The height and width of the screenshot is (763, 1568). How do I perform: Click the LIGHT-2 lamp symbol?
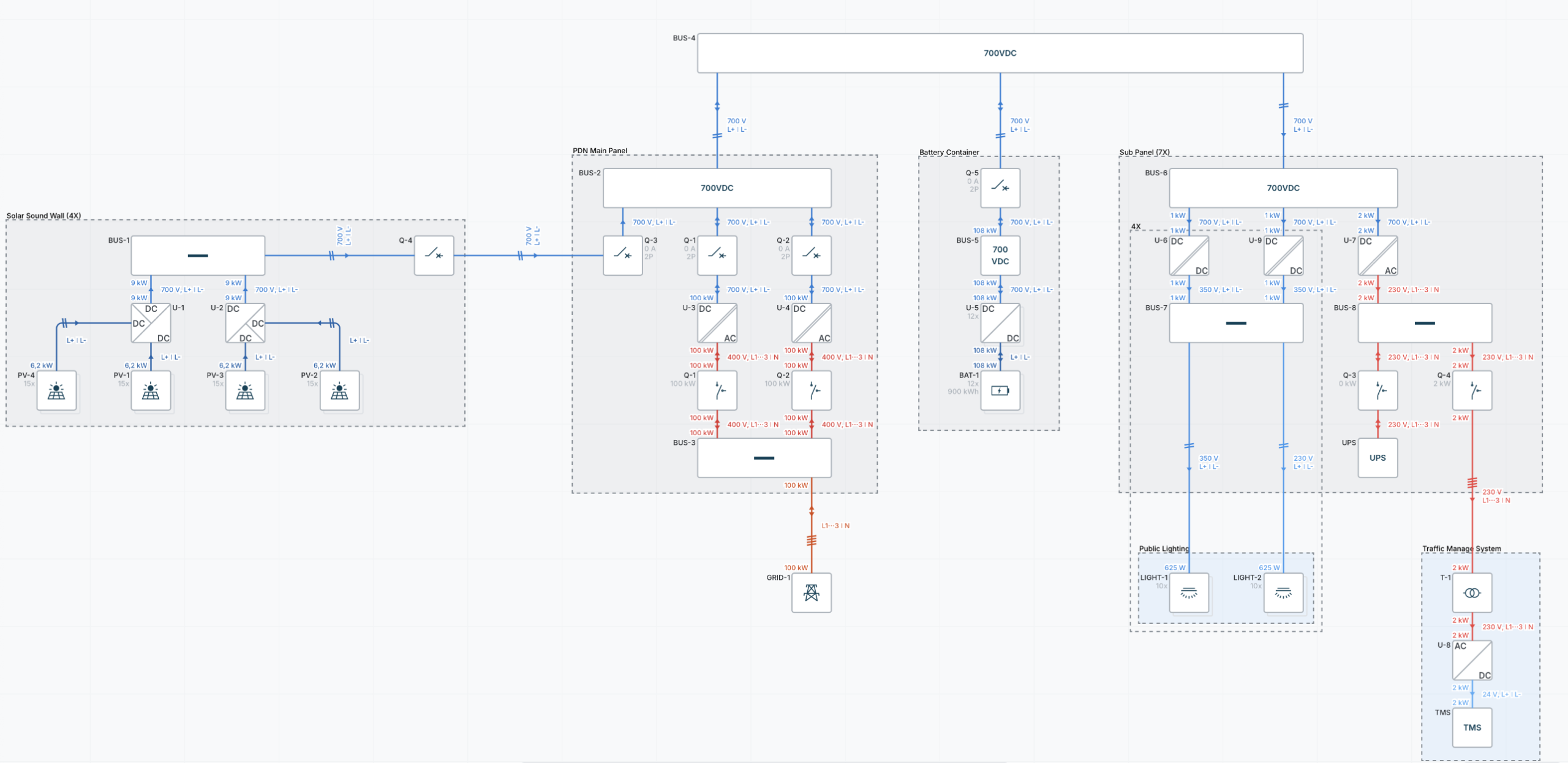1283,593
